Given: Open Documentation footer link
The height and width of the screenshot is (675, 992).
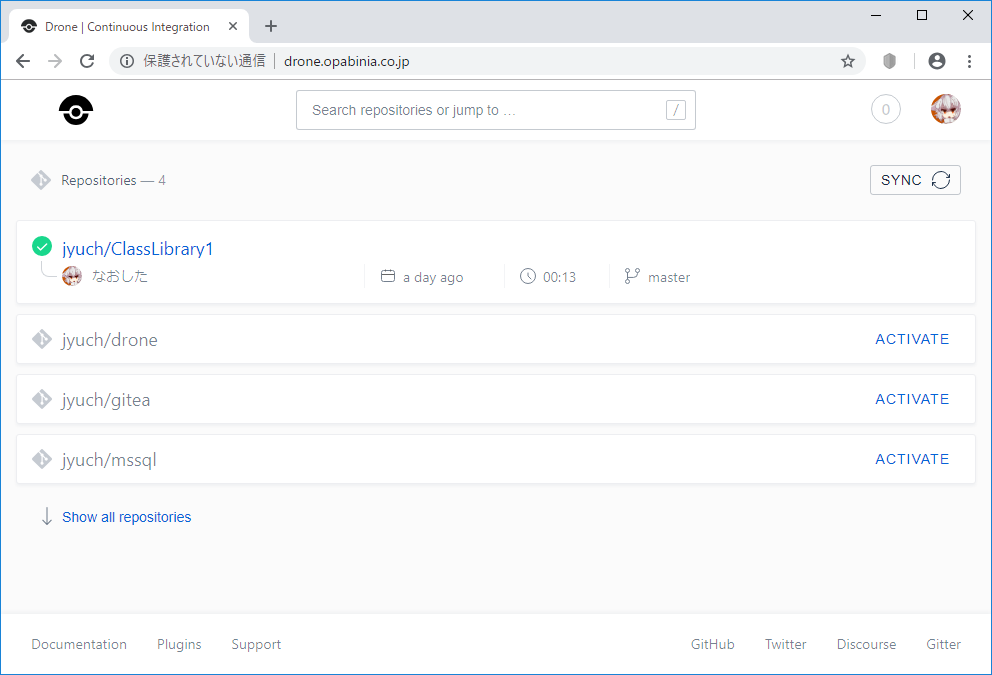Looking at the screenshot, I should (x=79, y=644).
